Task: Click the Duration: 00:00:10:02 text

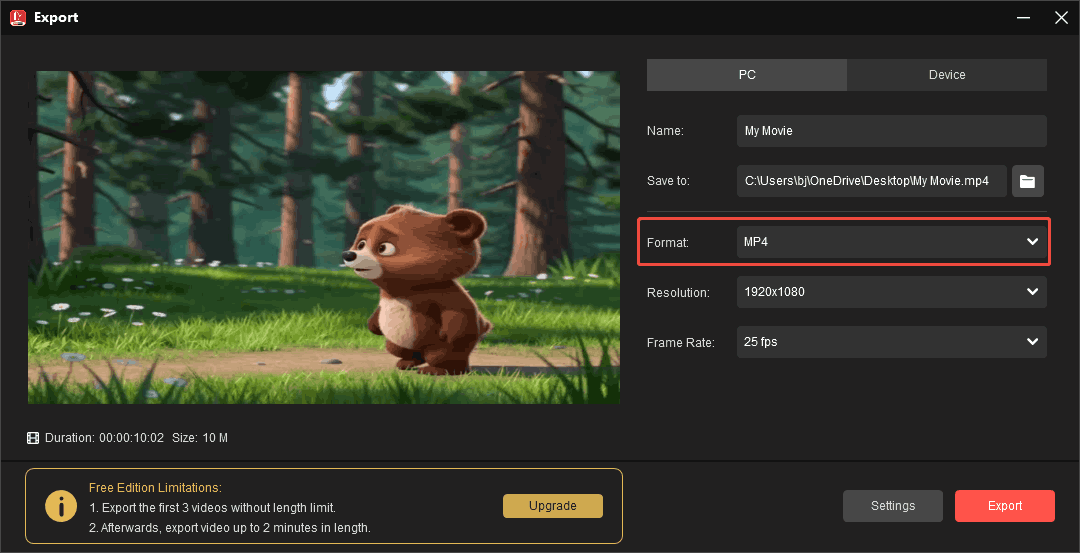Action: (x=105, y=438)
